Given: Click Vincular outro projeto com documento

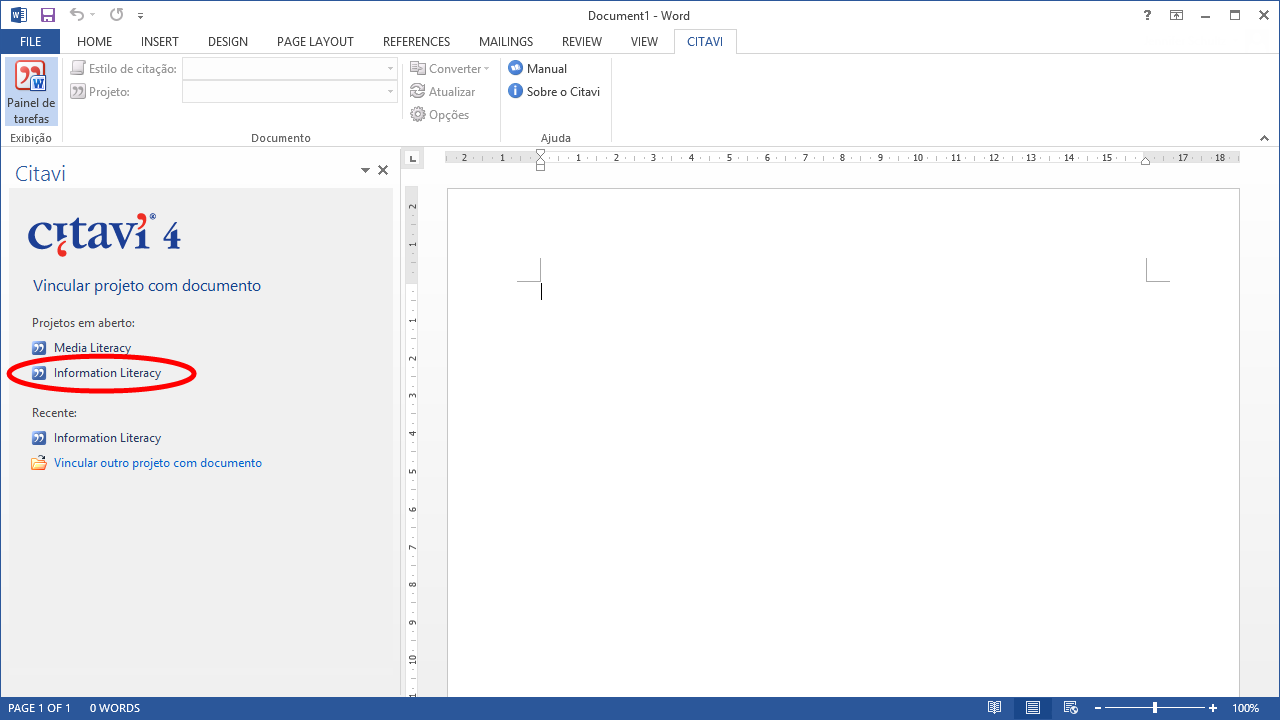Looking at the screenshot, I should tap(158, 463).
